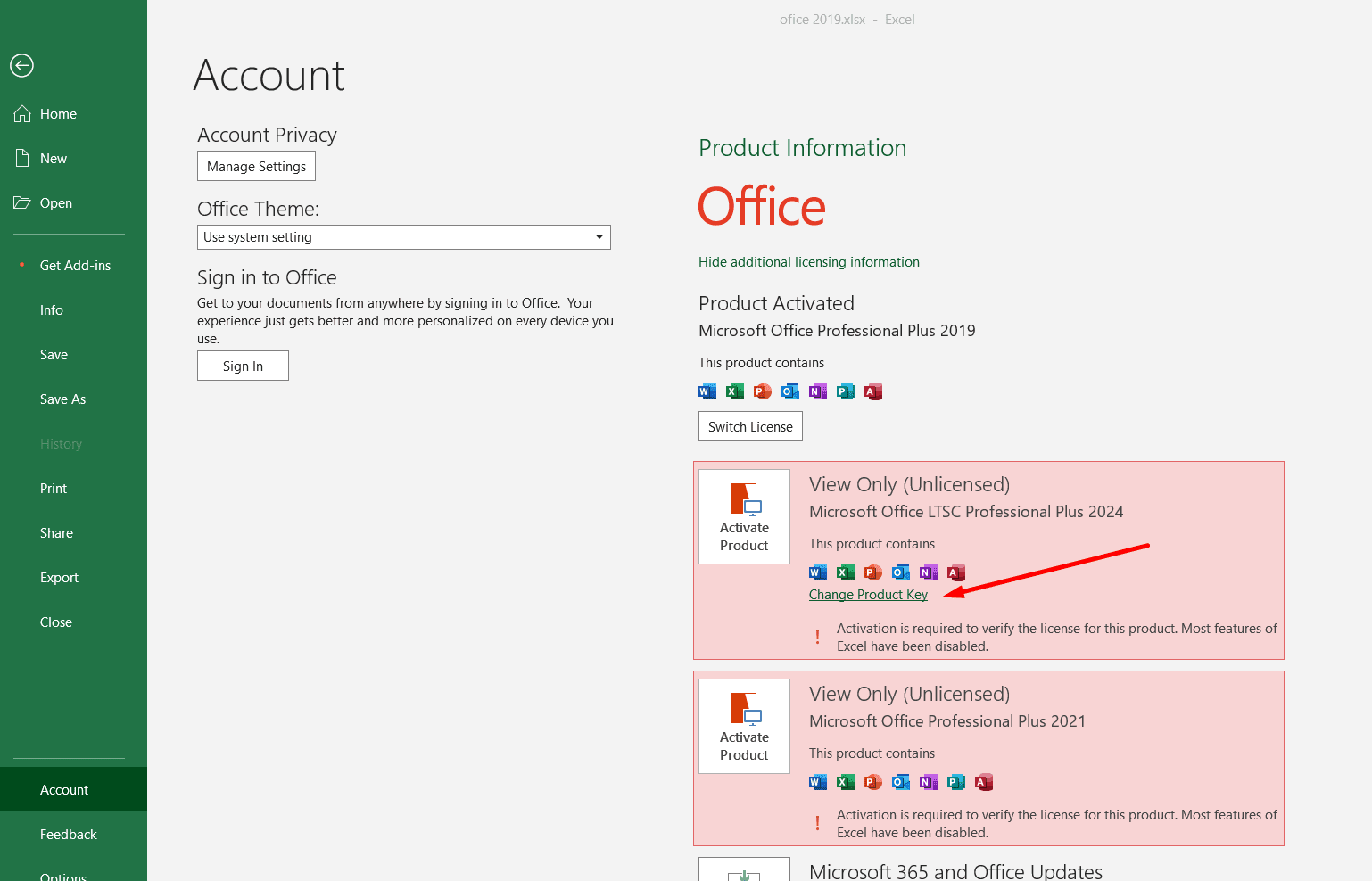Click the Word icon under Office 2019
Screen dimensions: 1372x881
tap(707, 391)
